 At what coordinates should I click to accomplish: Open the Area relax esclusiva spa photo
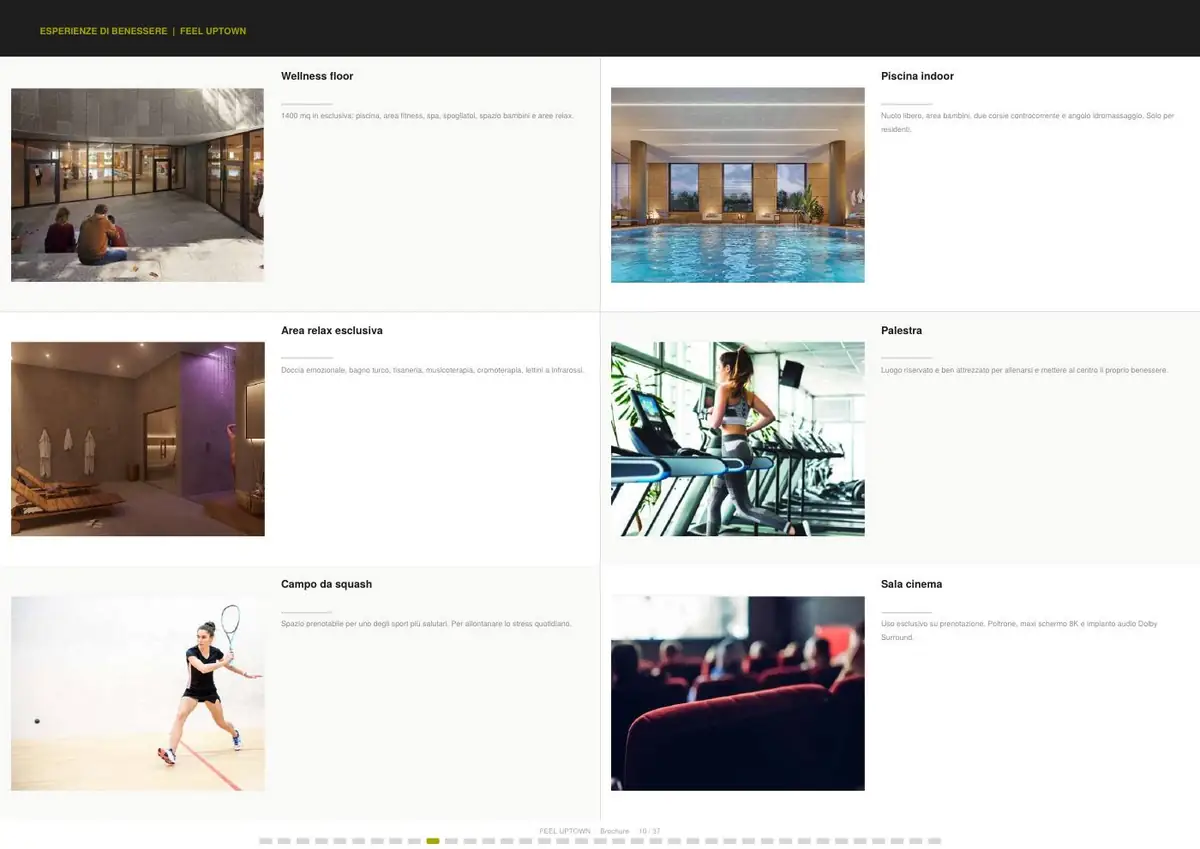138,439
